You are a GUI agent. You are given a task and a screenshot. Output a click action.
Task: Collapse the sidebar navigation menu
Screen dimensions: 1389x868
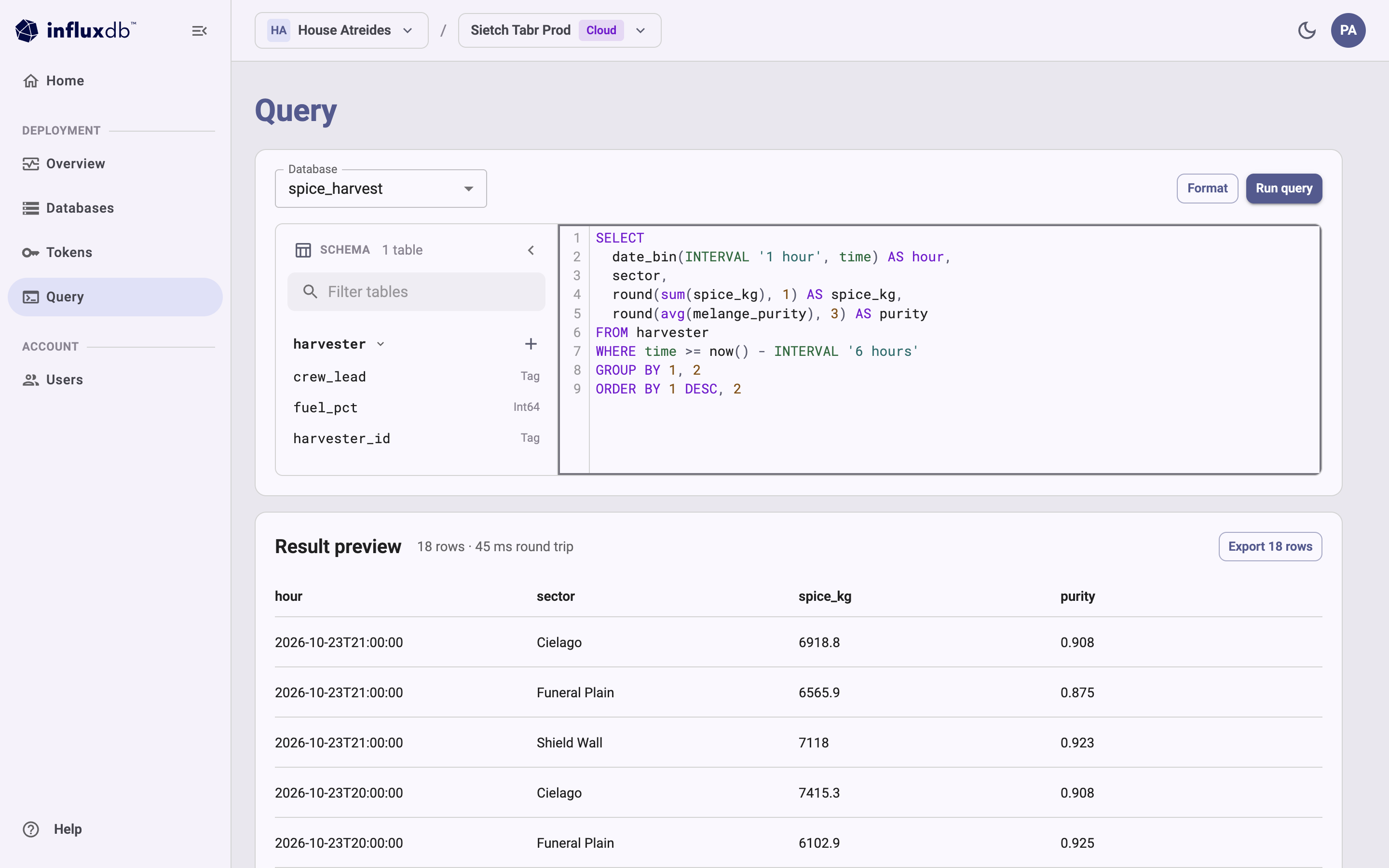199,31
